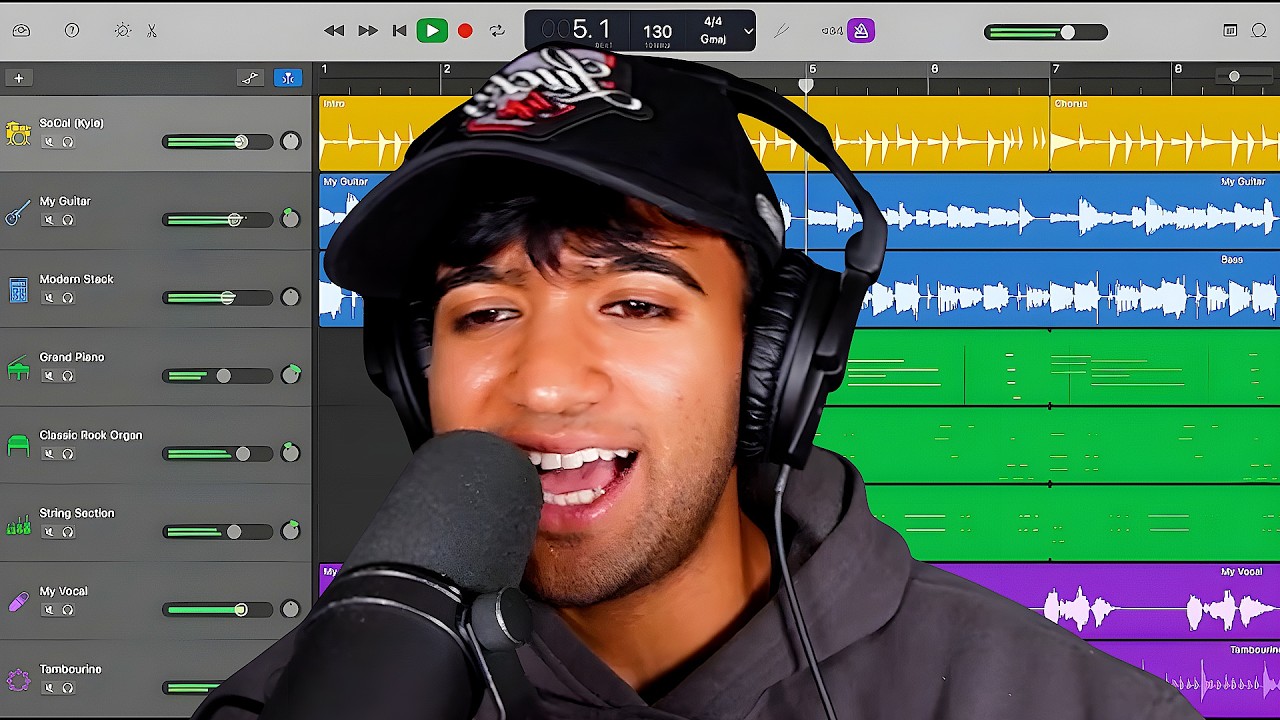Solo the My Guitar track
1280x720 pixels.
(68, 220)
